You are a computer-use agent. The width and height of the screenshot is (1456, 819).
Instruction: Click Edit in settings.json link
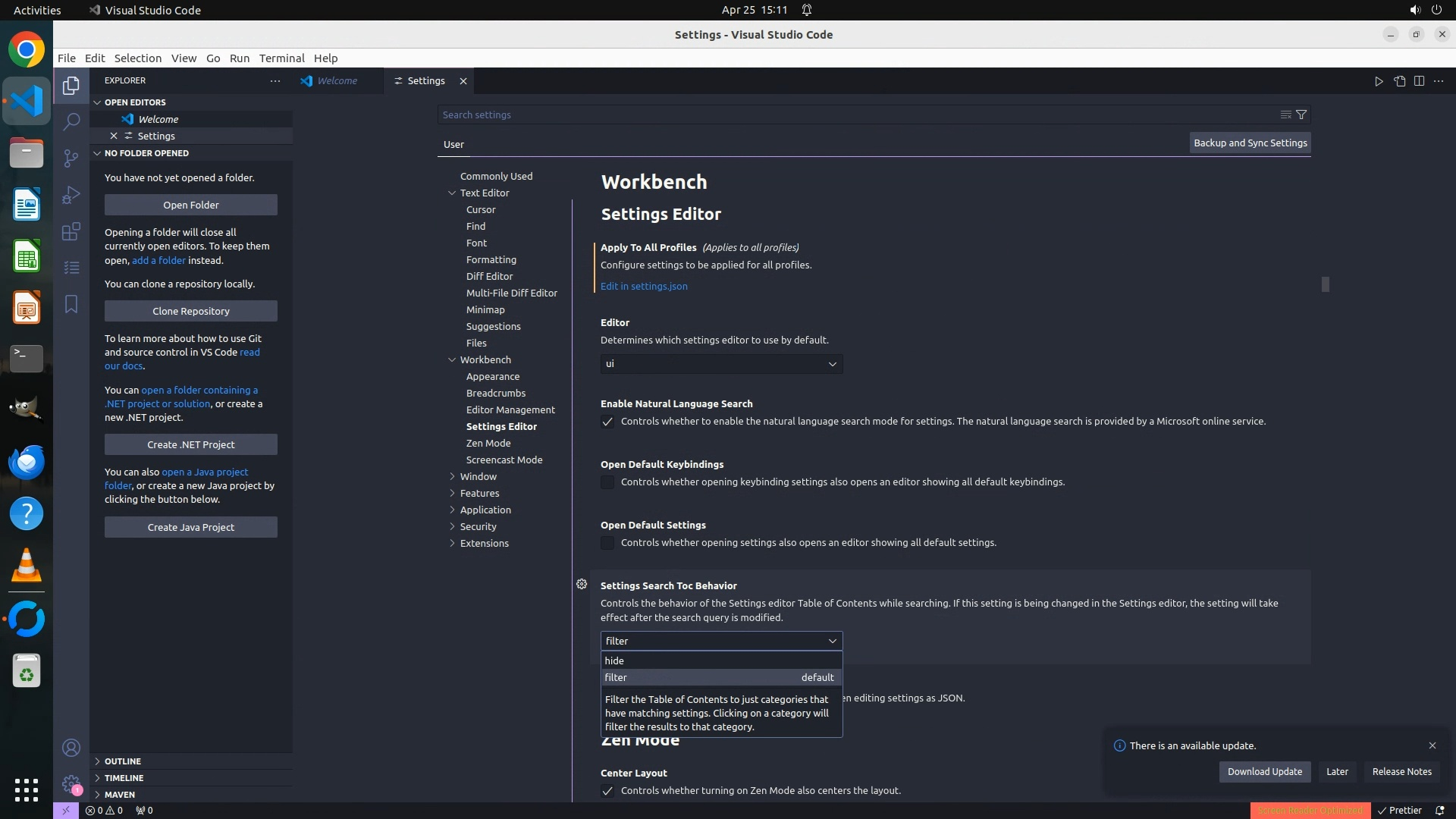(x=644, y=286)
